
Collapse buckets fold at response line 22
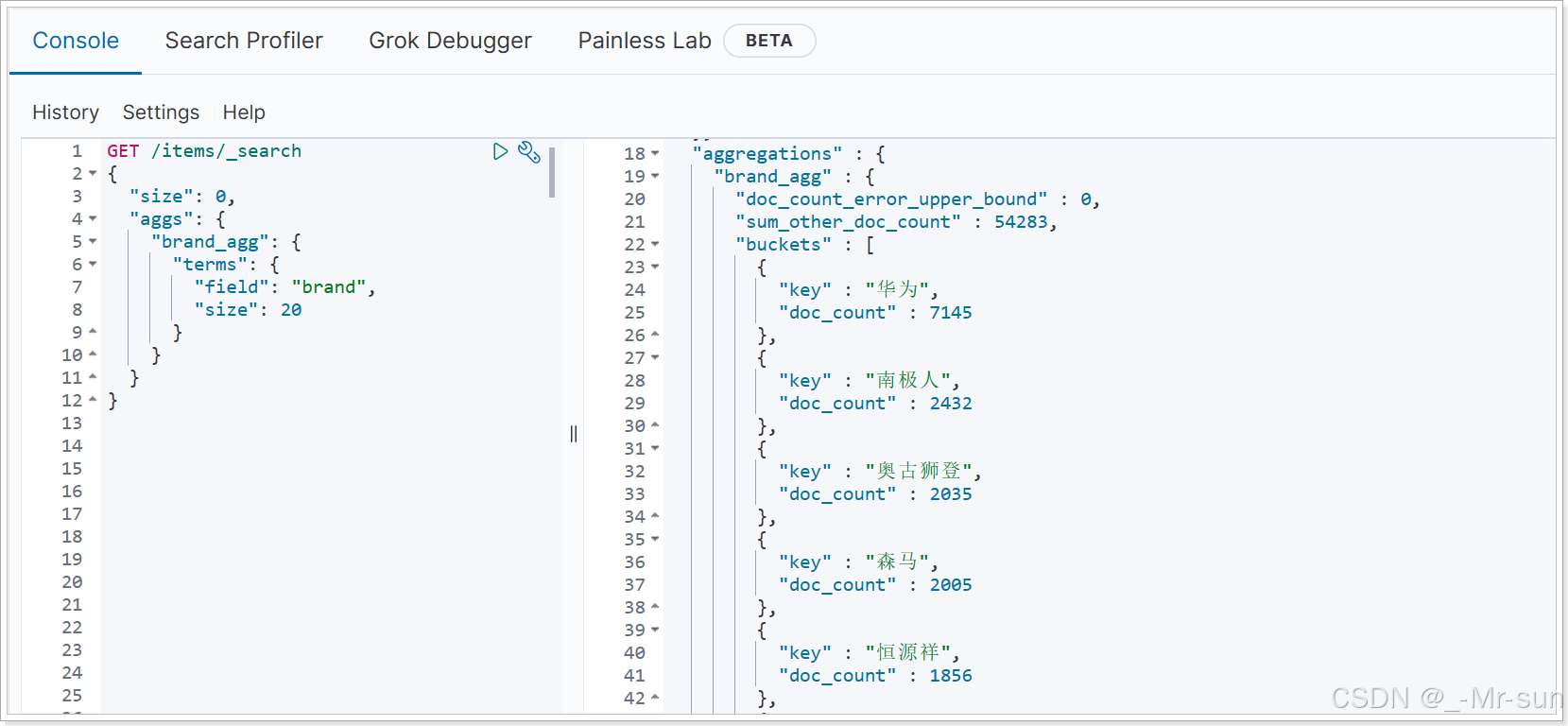click(655, 245)
